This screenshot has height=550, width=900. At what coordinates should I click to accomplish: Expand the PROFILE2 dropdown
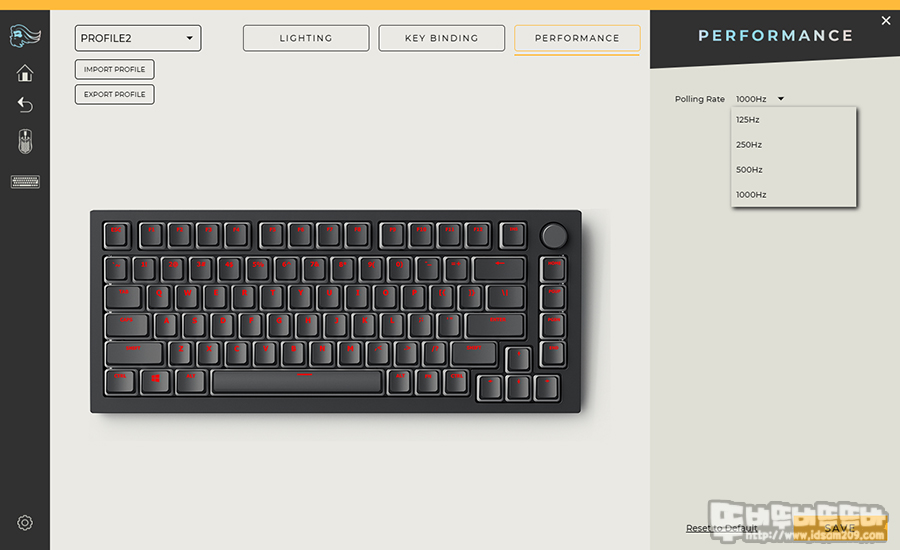[138, 38]
